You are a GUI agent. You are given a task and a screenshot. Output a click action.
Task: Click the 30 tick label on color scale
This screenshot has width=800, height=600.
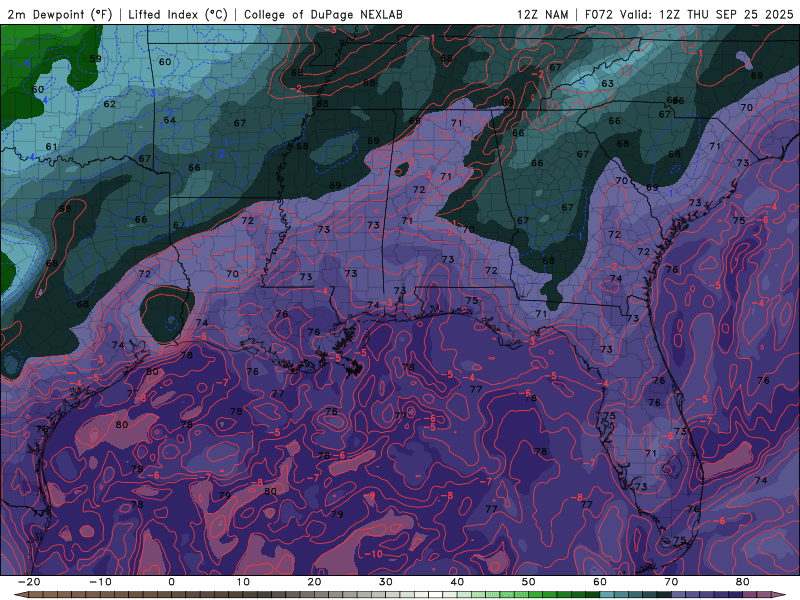point(386,582)
